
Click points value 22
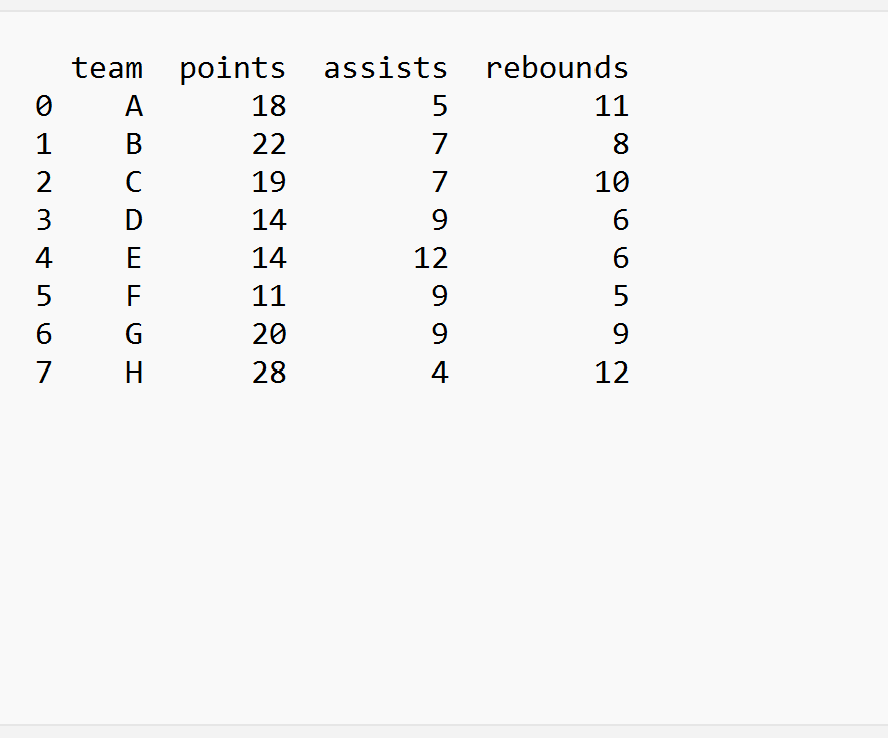269,144
